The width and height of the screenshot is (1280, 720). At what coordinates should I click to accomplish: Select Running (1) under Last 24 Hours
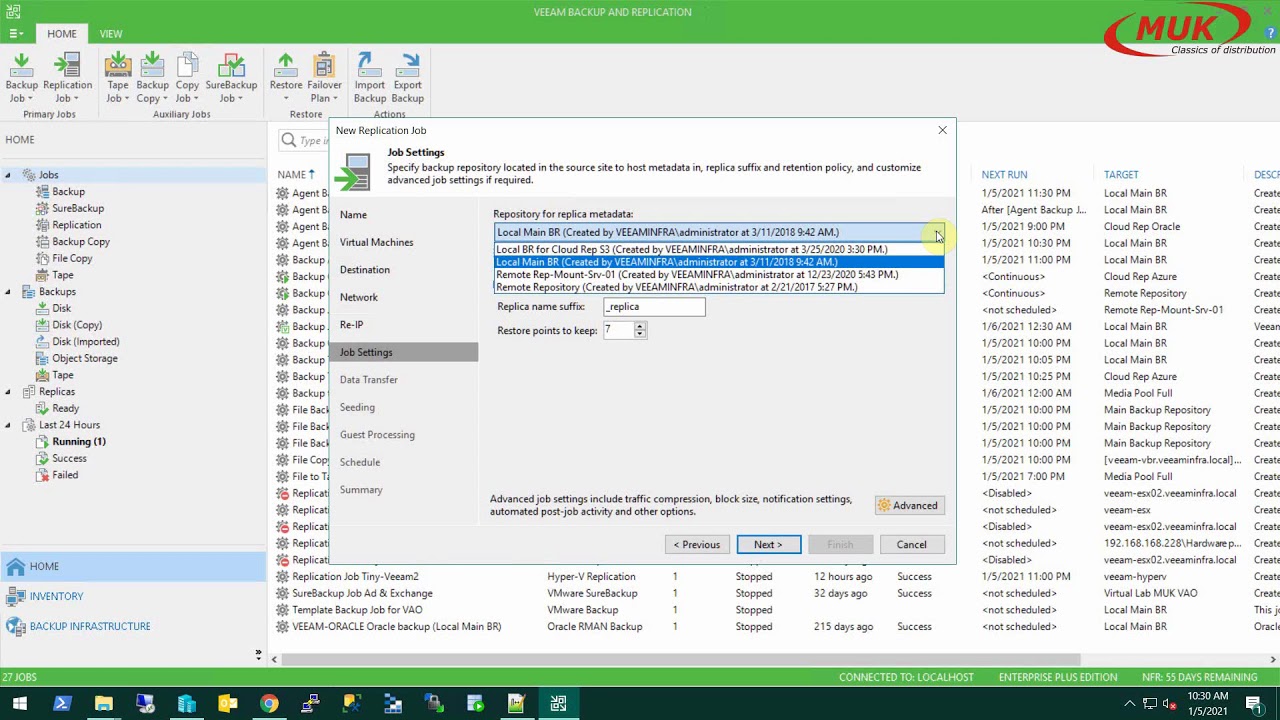[79, 442]
